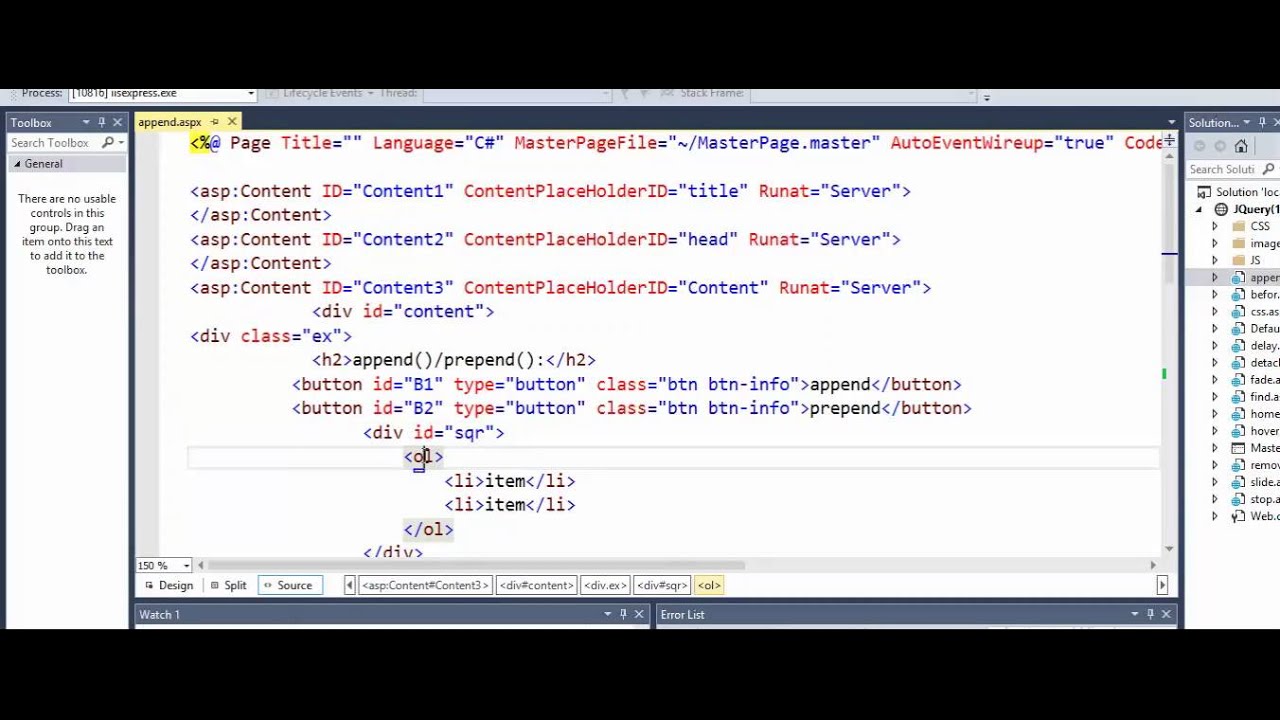Open Error List window options arrow
Viewport: 1280px width, 720px height.
[1135, 614]
